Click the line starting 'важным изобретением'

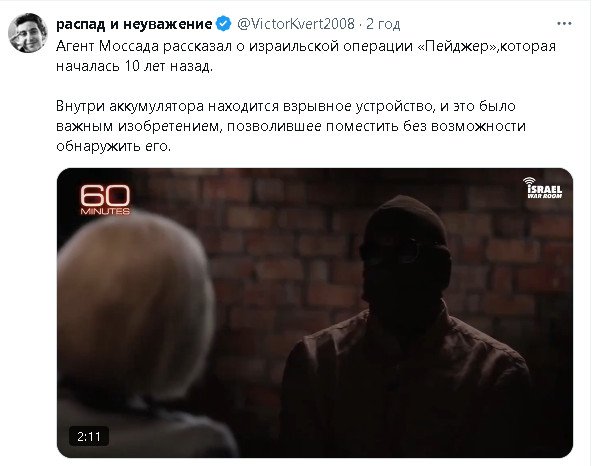tap(291, 126)
